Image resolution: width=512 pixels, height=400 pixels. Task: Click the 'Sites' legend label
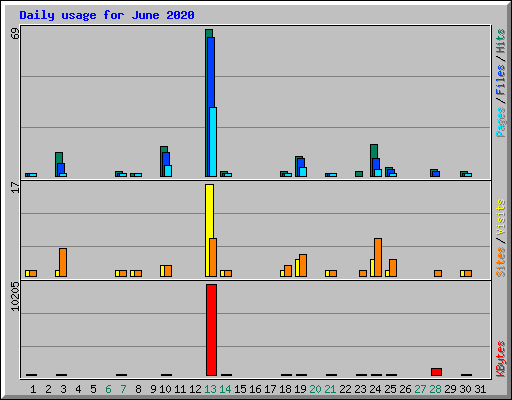click(x=500, y=262)
